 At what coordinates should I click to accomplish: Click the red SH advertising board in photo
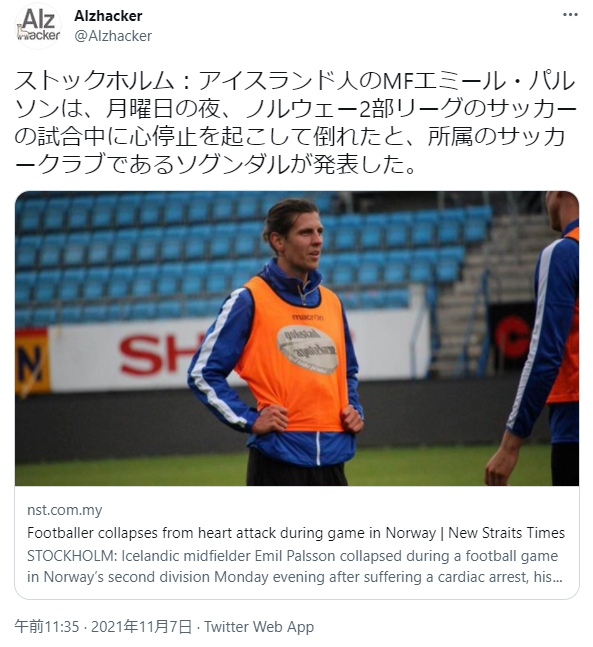153,354
